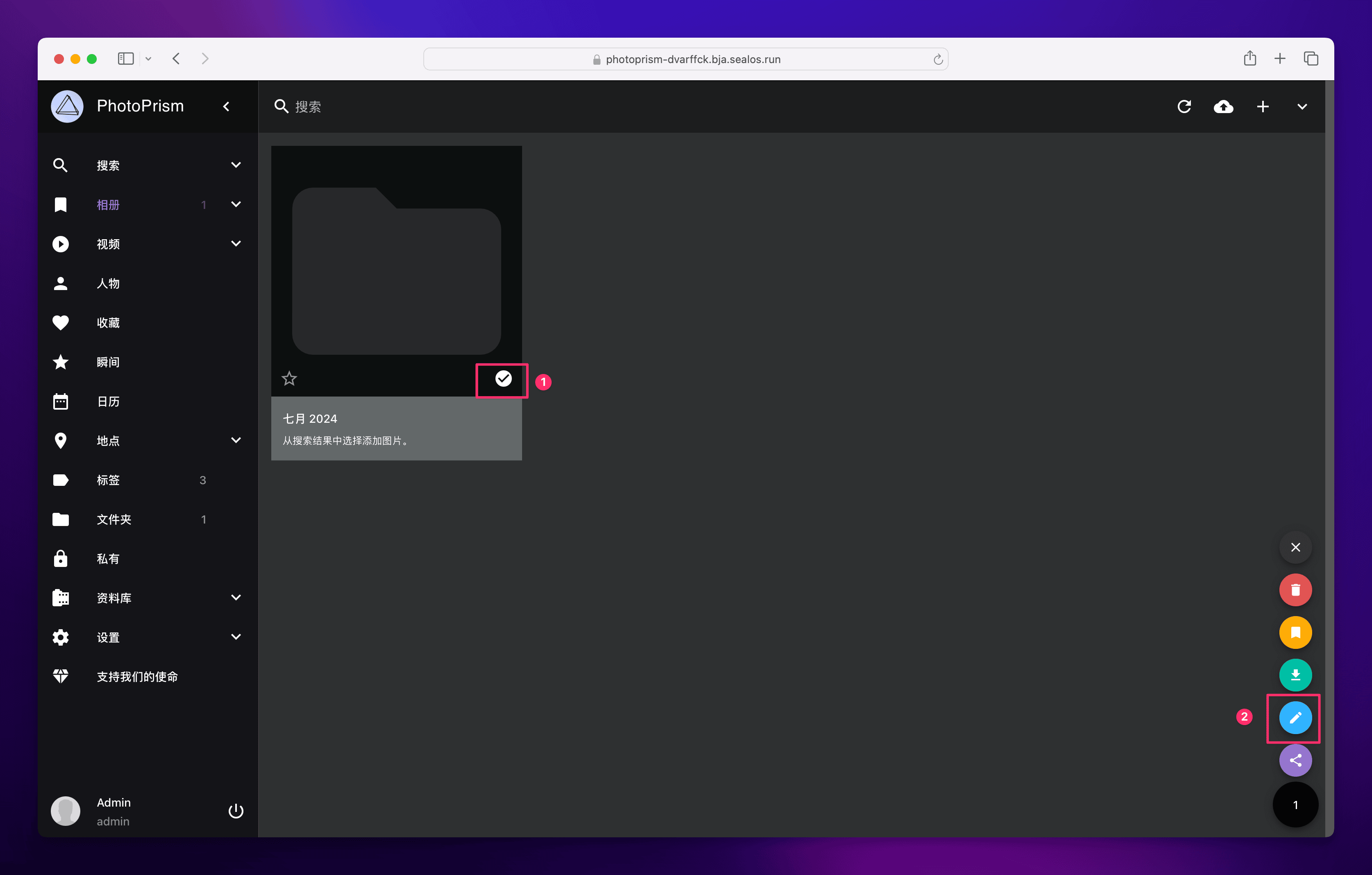Click the plus icon to add album
This screenshot has width=1372, height=875.
coord(1263,107)
